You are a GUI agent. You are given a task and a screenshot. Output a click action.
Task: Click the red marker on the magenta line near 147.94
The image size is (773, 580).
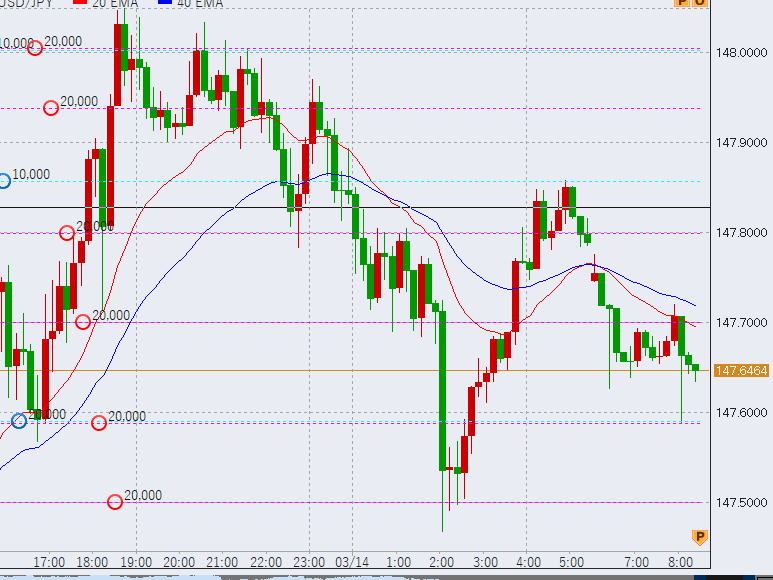point(51,108)
